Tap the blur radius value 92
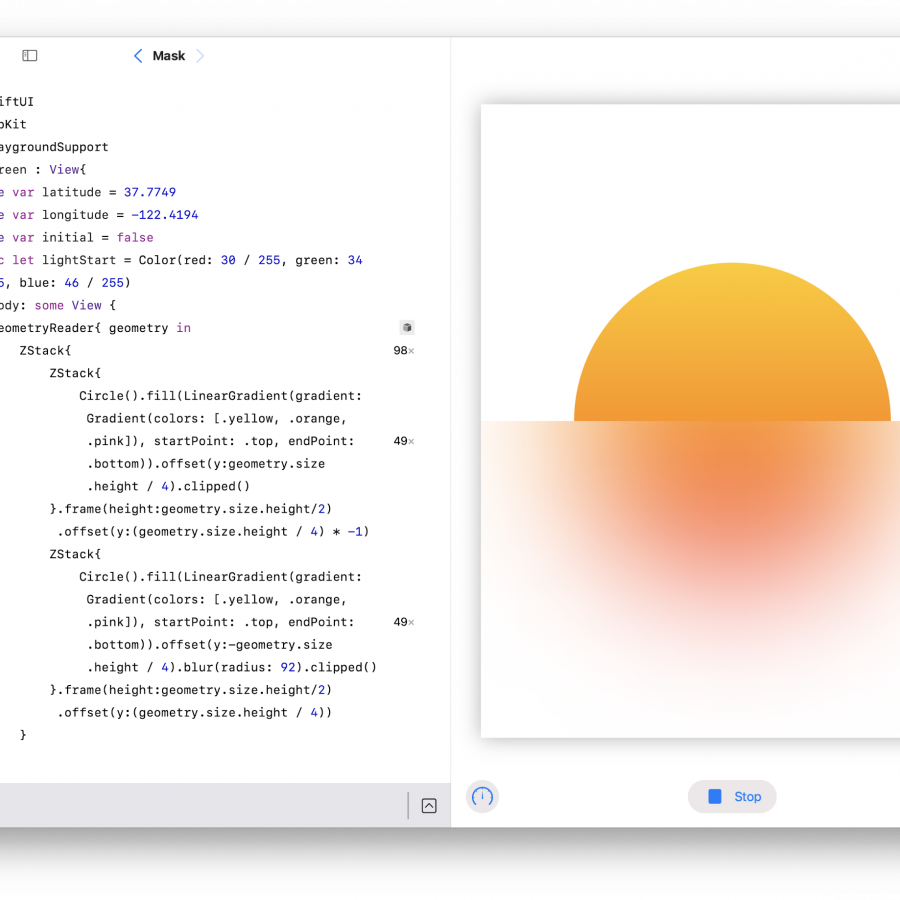This screenshot has height=900, width=900. pyautogui.click(x=288, y=667)
